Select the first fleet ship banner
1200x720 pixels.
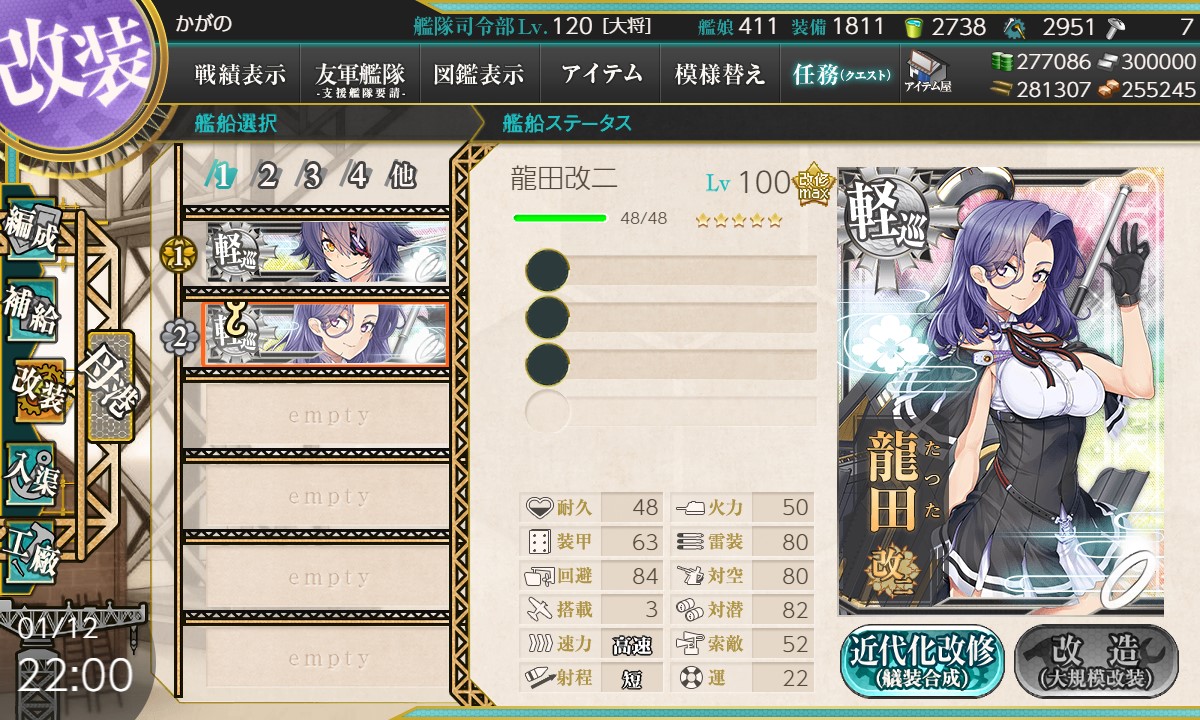coord(327,254)
